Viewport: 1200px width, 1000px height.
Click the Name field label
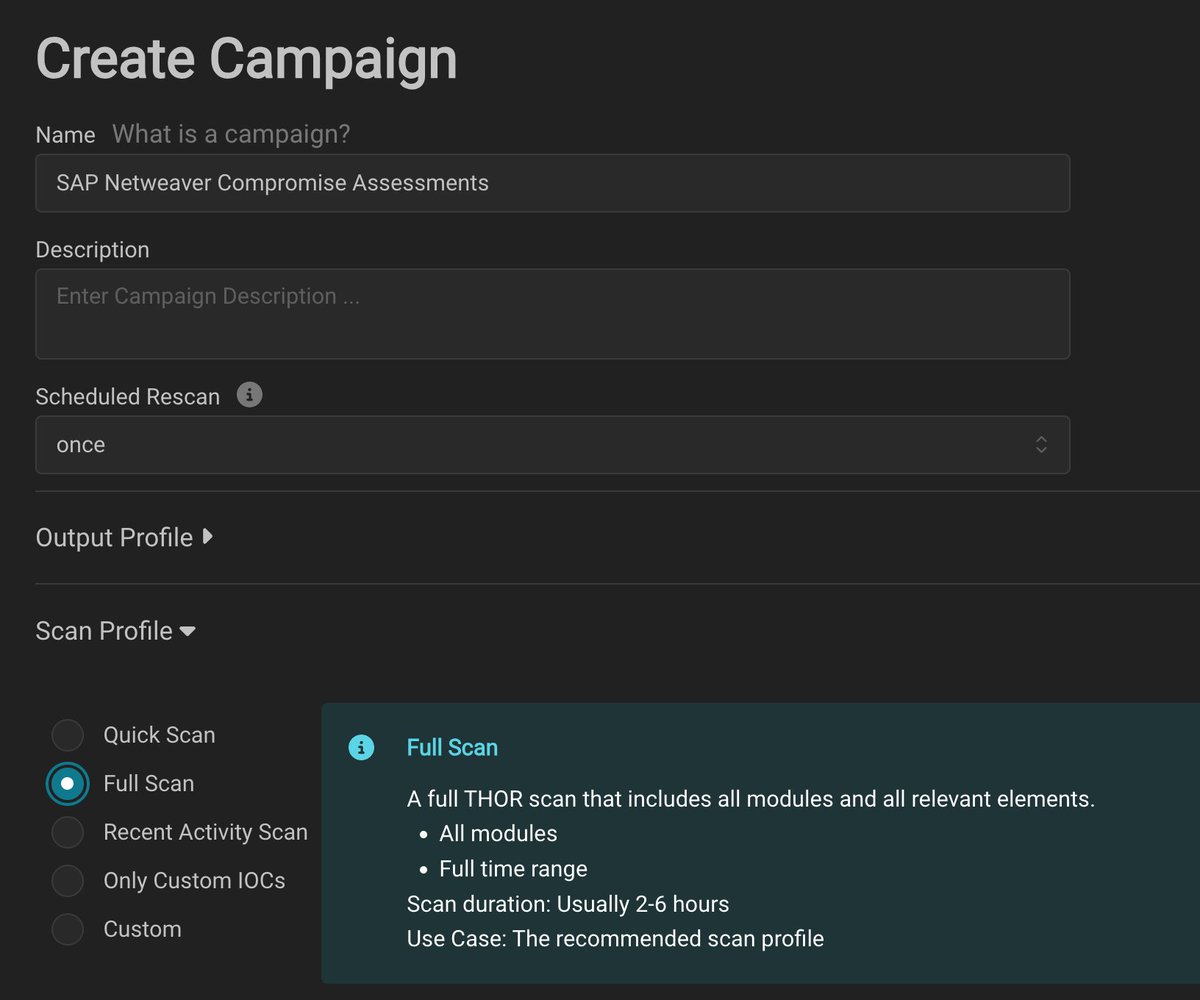click(x=65, y=135)
